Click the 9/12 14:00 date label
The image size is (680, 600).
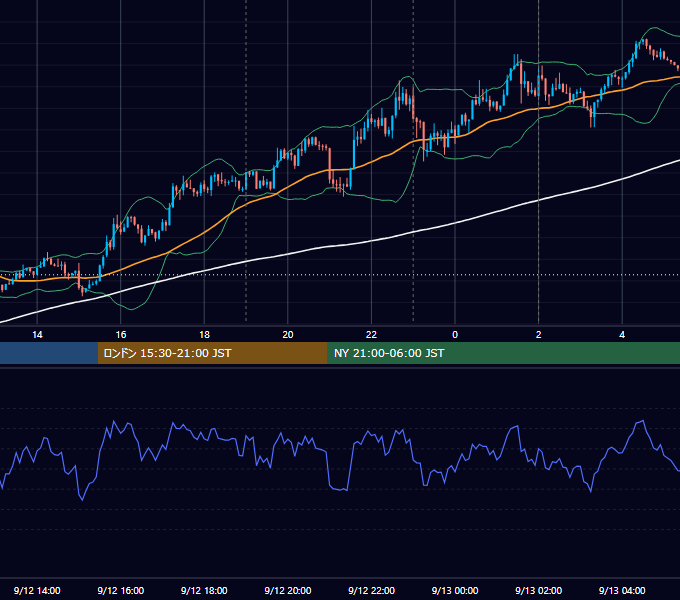tap(37, 590)
